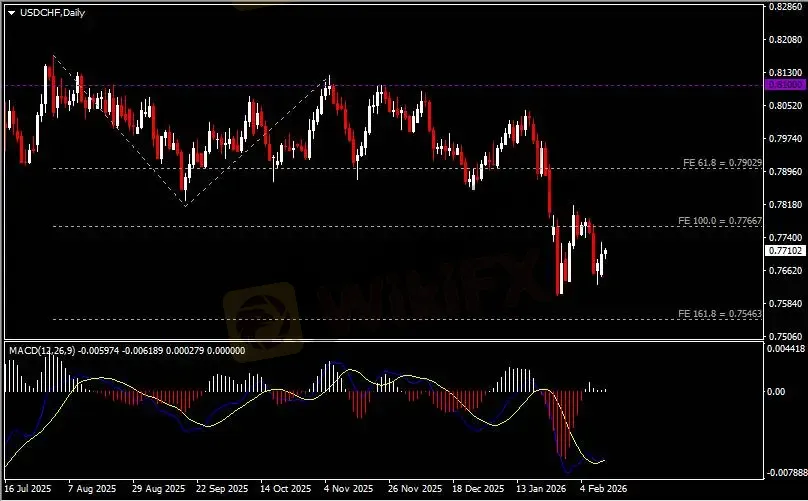This screenshot has height=501, width=808.
Task: Click the 16 Jul 2025 date marker
Action: (28, 490)
